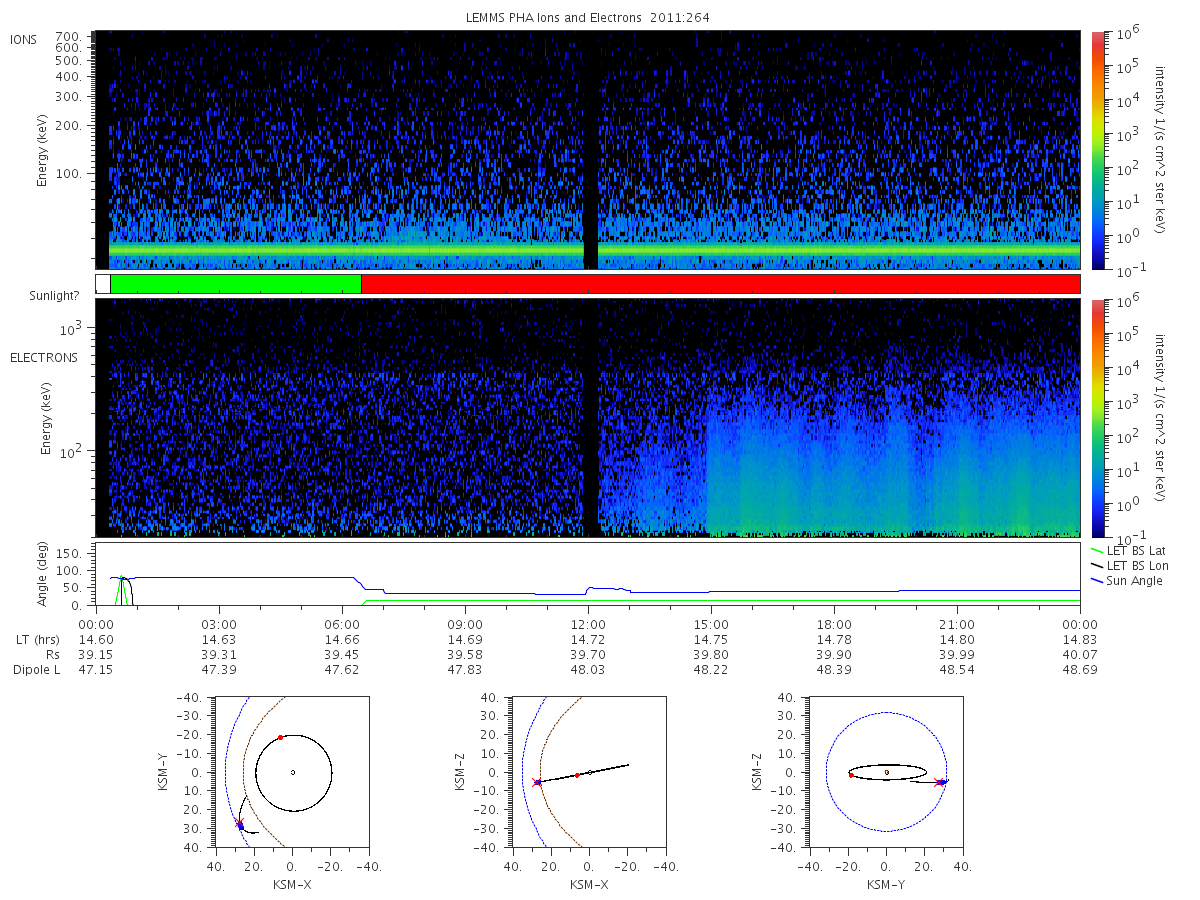Click the red X marker in the KSM-X/KSM-Z plot
Viewport: 1200px width, 900px height.
pos(537,782)
